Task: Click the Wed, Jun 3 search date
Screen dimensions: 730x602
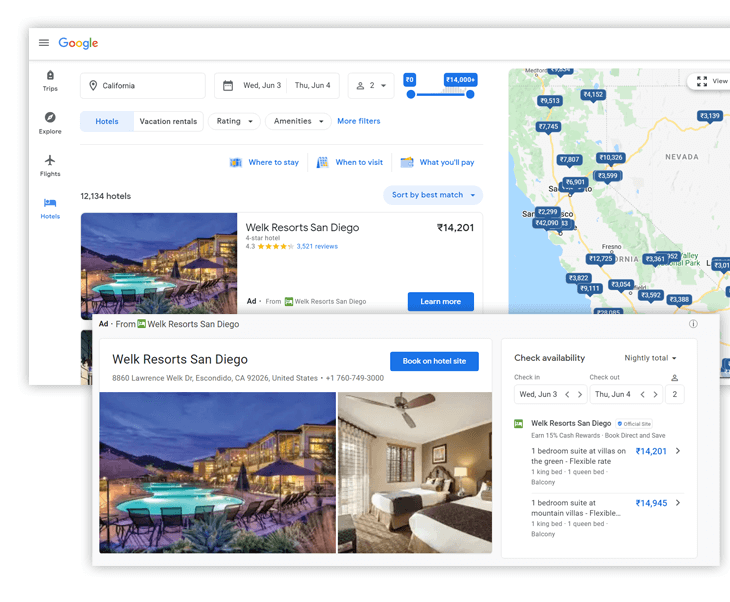Action: click(262, 86)
